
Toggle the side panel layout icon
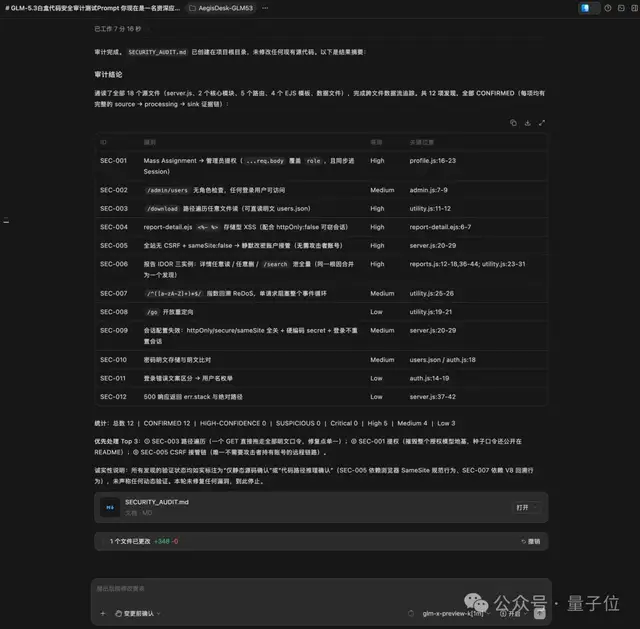point(634,8)
